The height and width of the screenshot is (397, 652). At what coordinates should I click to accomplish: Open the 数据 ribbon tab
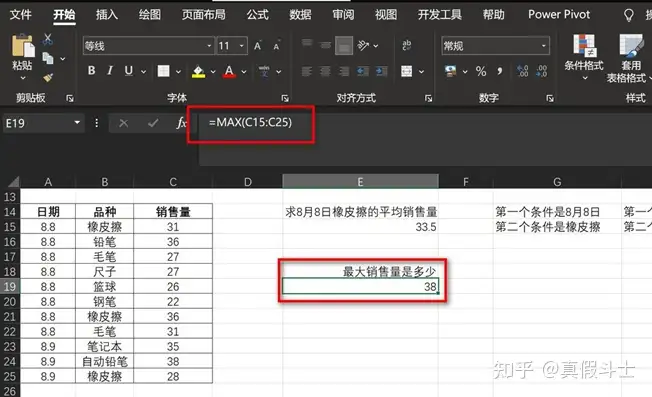pos(300,15)
